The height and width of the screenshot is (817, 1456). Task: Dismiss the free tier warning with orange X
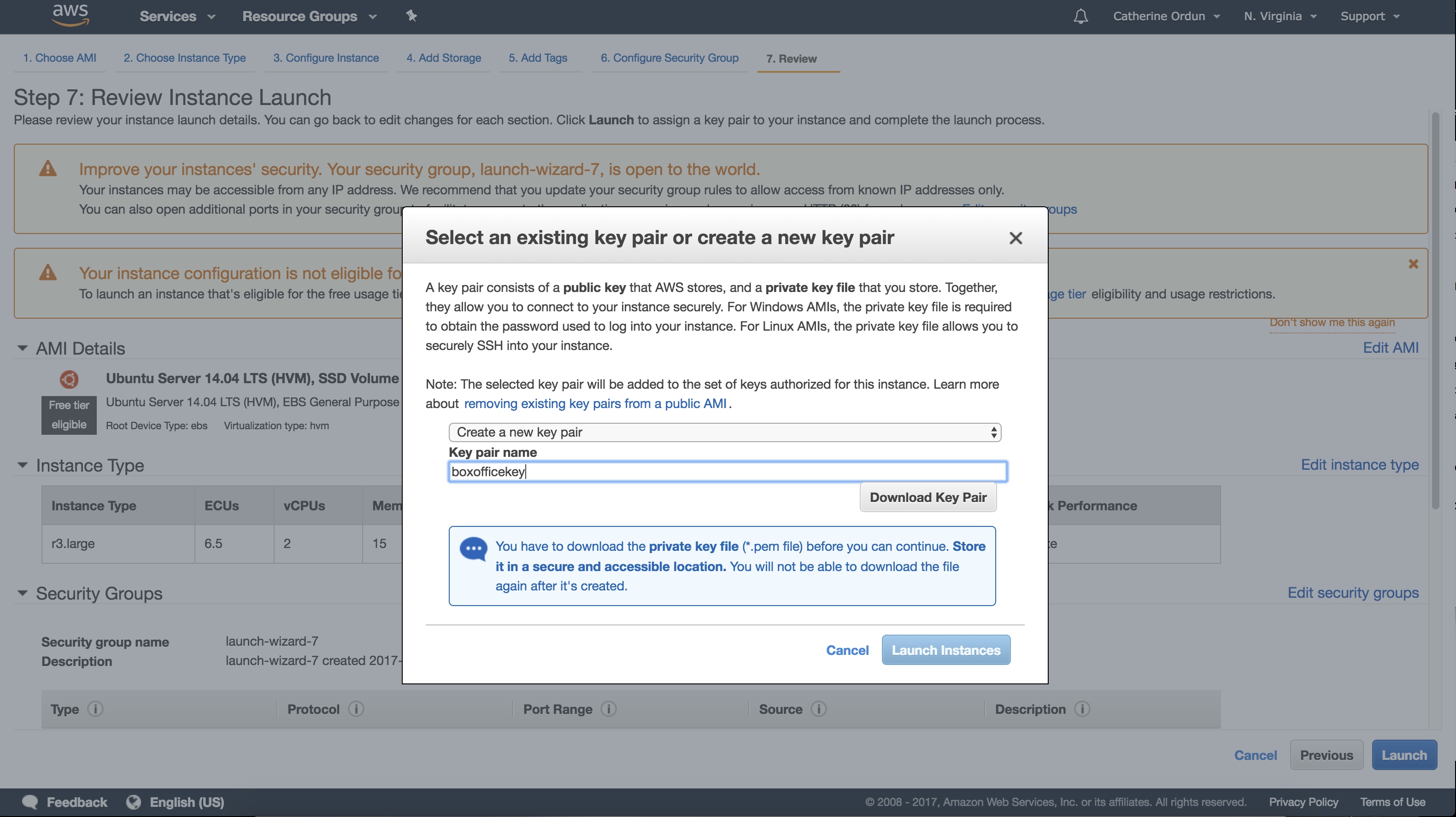(x=1413, y=264)
